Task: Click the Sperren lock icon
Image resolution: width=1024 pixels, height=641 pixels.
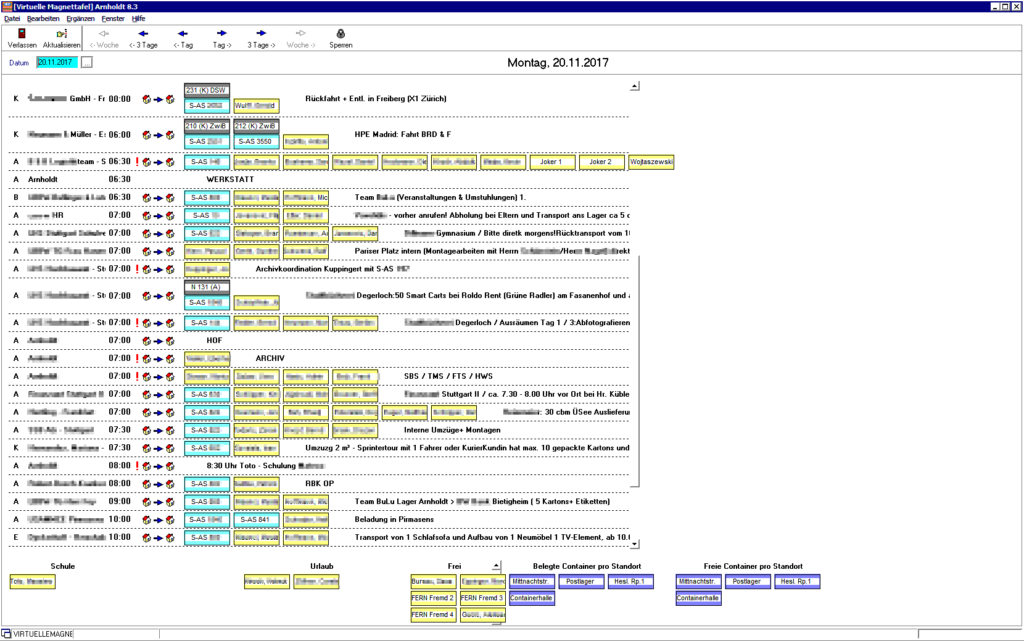Action: tap(340, 34)
